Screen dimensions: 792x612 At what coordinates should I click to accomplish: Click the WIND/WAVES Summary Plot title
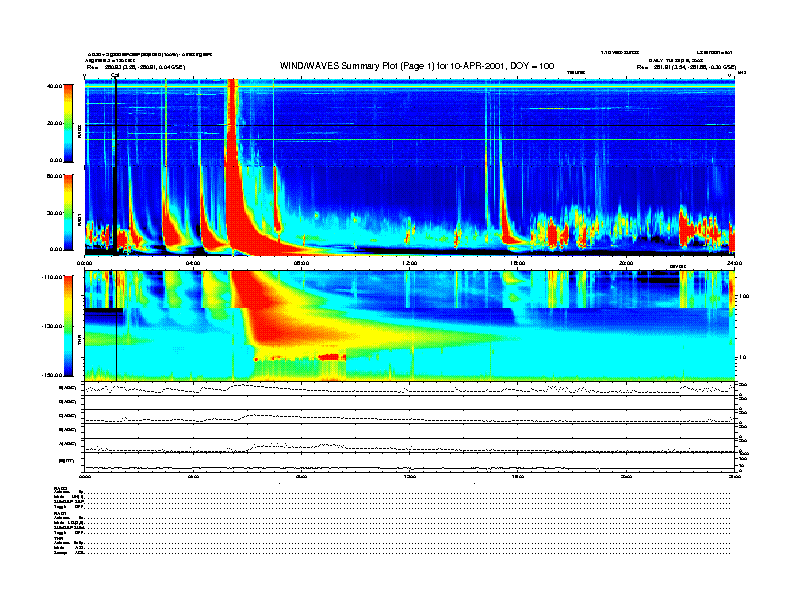click(x=417, y=66)
